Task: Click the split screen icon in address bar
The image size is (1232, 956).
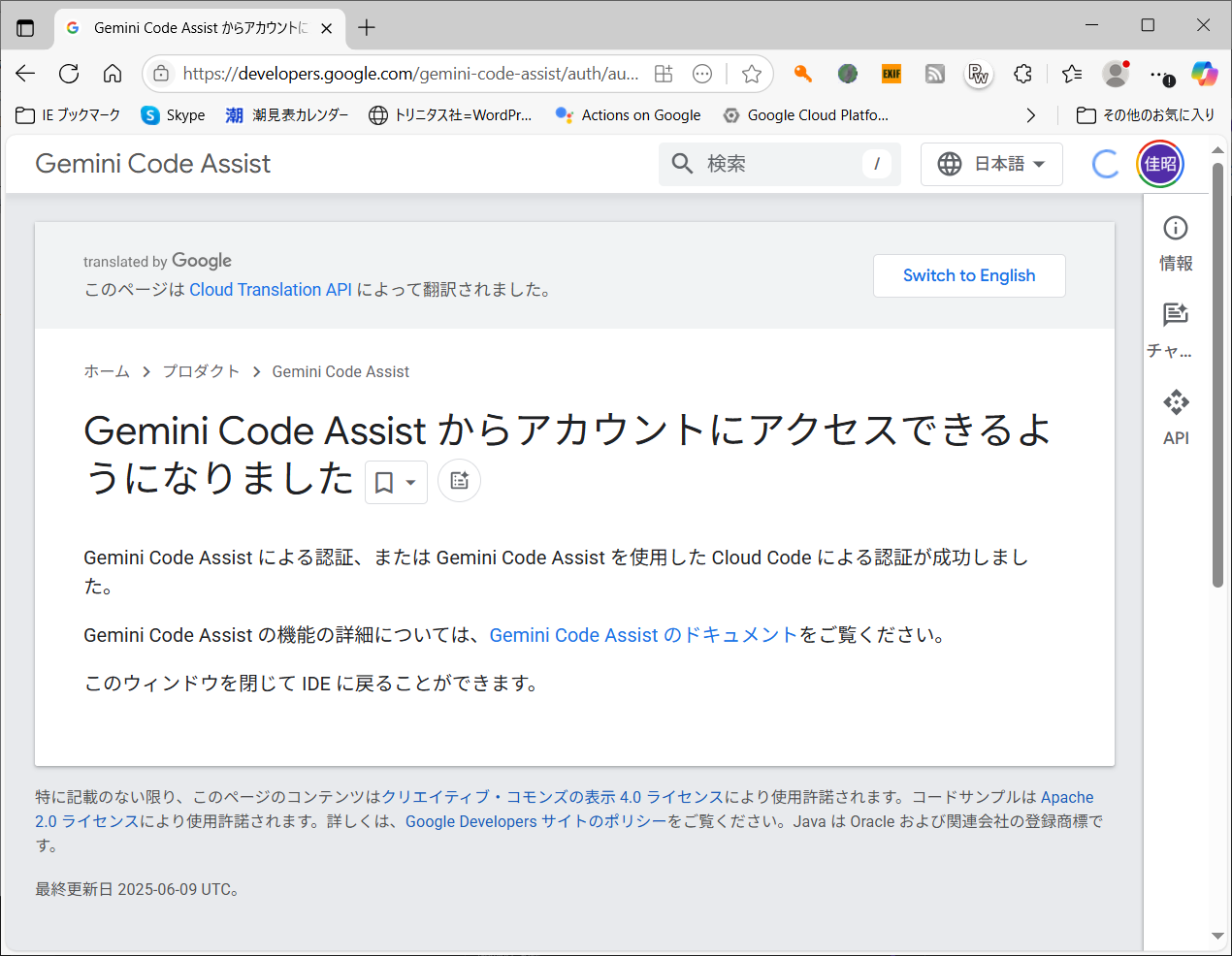Action: pos(664,74)
